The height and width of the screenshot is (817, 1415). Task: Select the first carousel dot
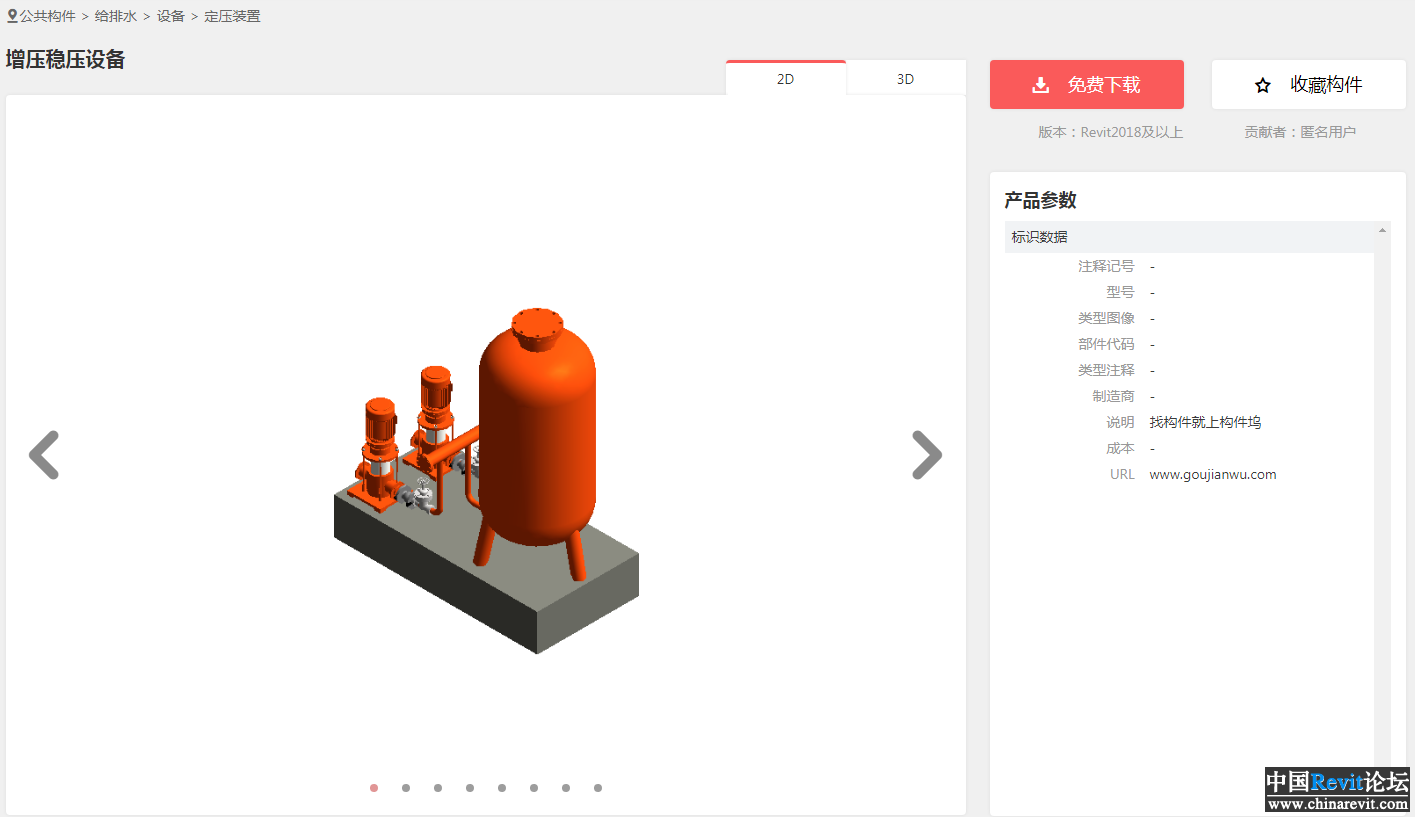[374, 788]
